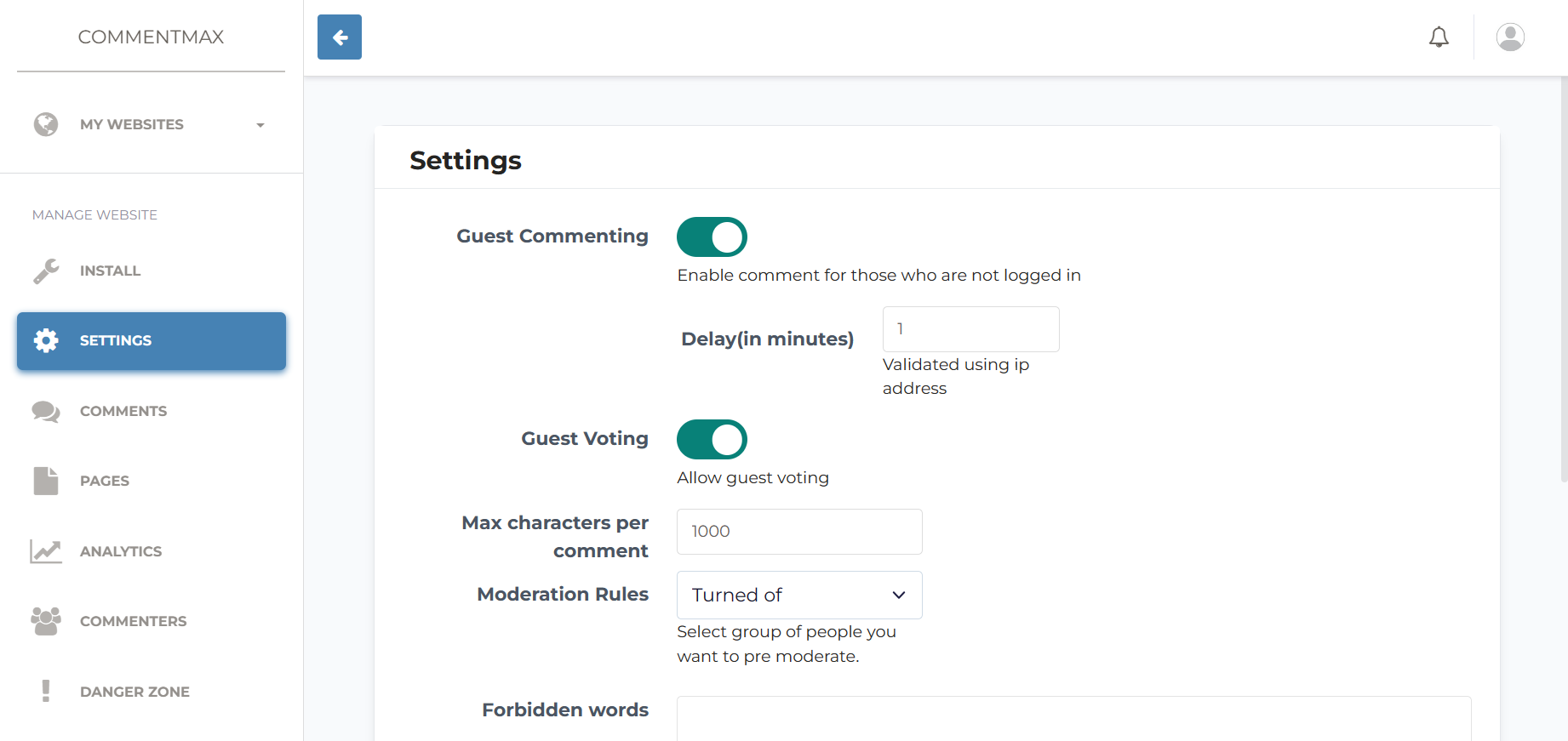
Task: Click the 'Delay(in minutes)' label
Action: tap(768, 339)
